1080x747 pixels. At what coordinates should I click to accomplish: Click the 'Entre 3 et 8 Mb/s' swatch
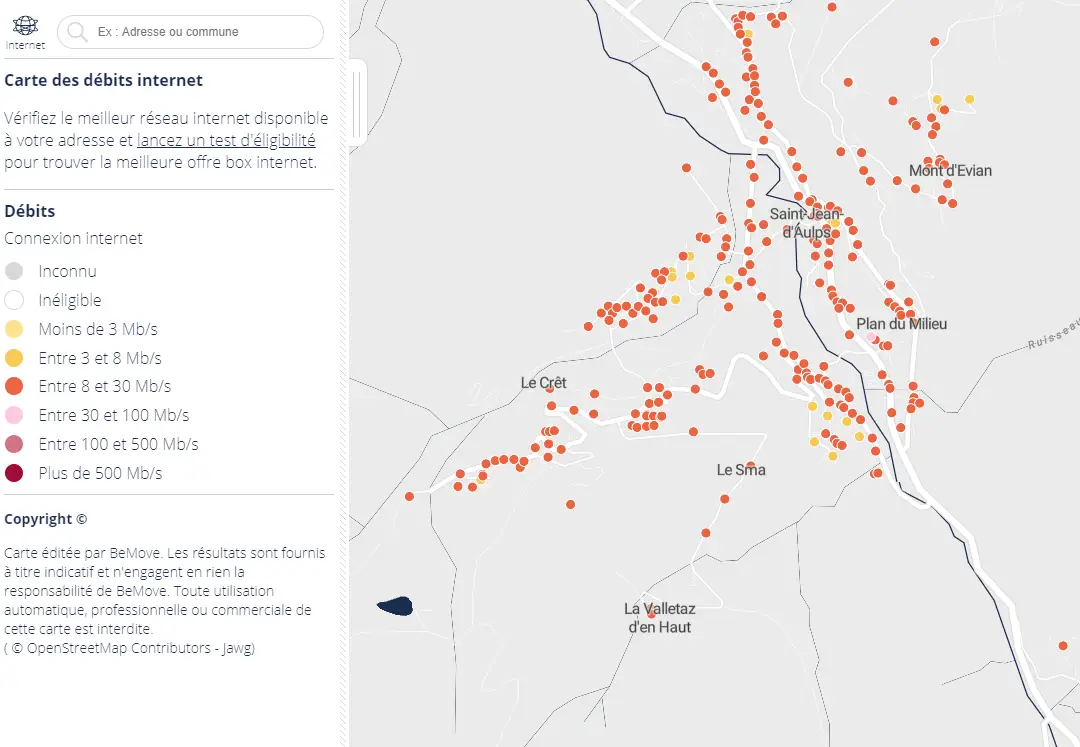(x=14, y=358)
